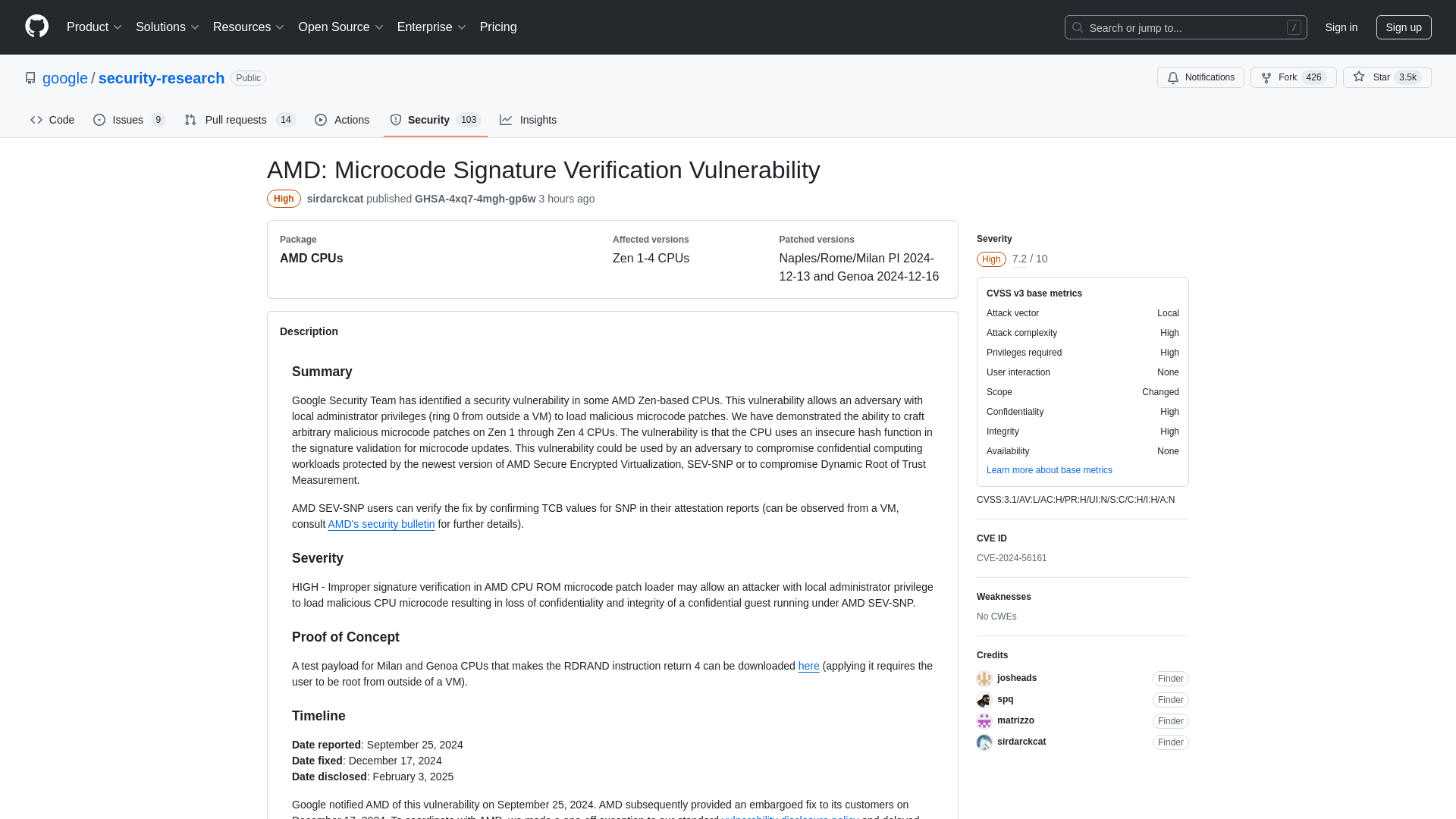The height and width of the screenshot is (819, 1456).
Task: Open josheads profile name in Credits
Action: tap(1016, 678)
